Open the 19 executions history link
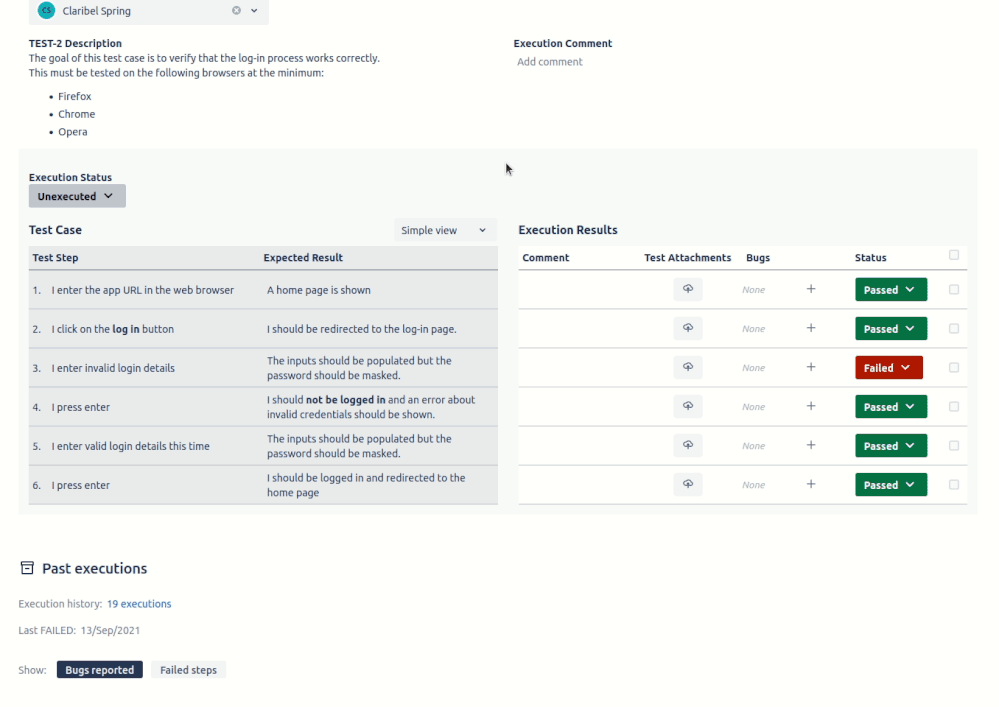The height and width of the screenshot is (707, 999). 139,603
